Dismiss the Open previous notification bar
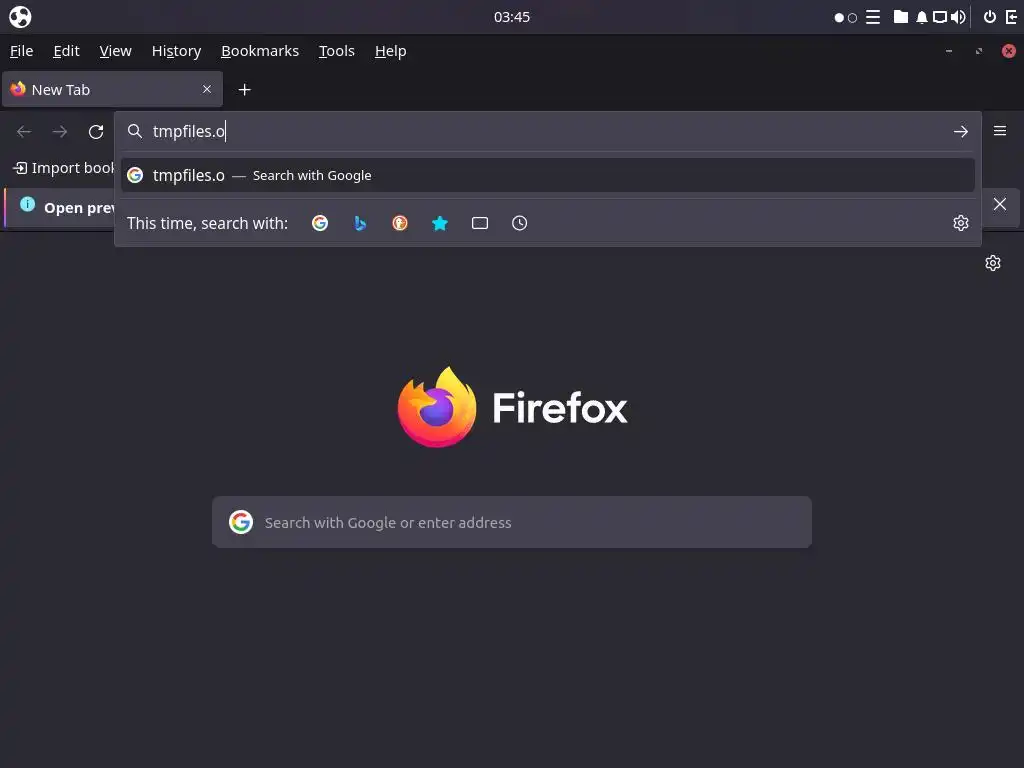Screen dimensions: 1024x768 [1000, 204]
